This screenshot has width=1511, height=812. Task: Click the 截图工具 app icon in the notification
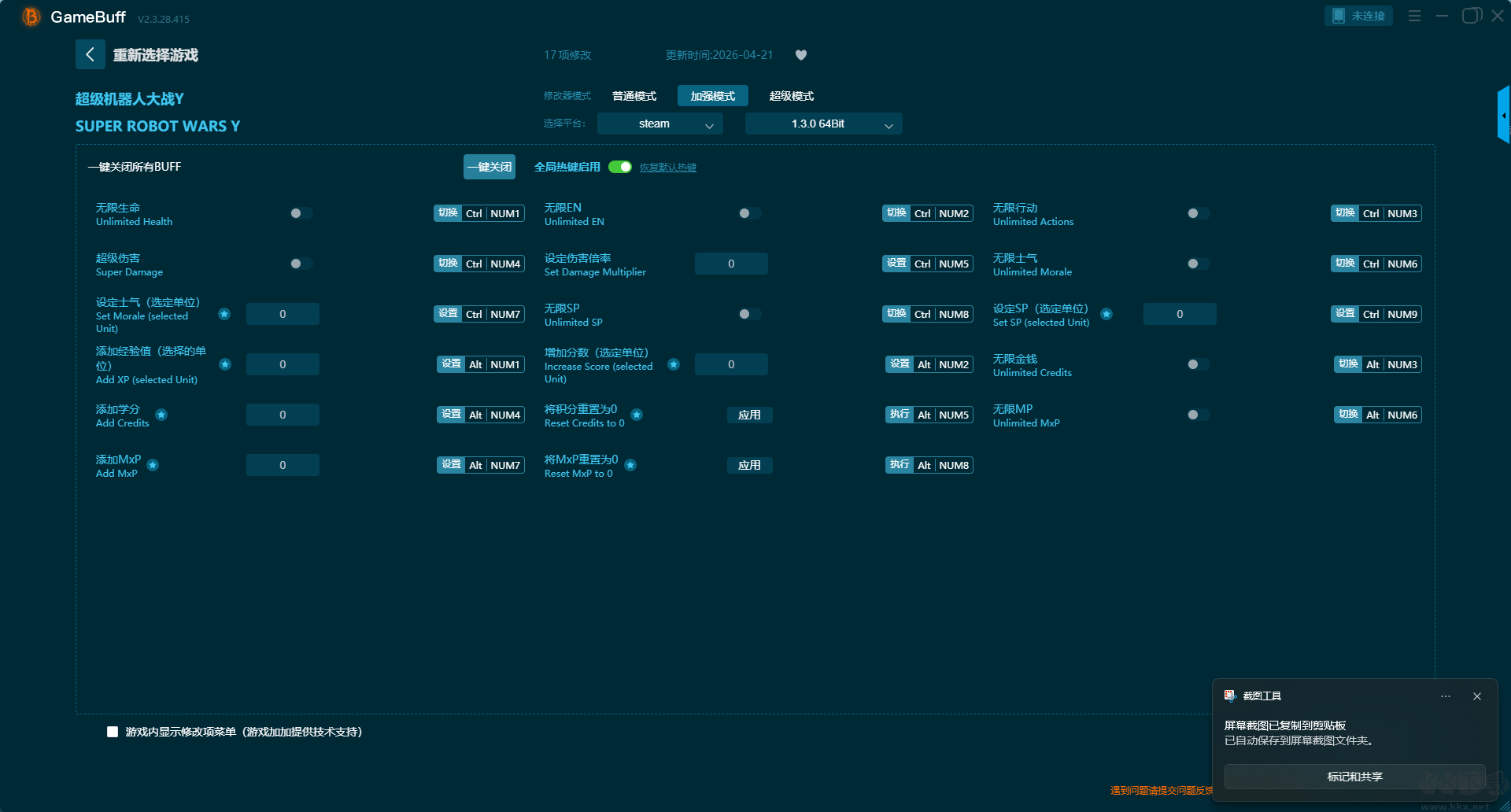1230,696
